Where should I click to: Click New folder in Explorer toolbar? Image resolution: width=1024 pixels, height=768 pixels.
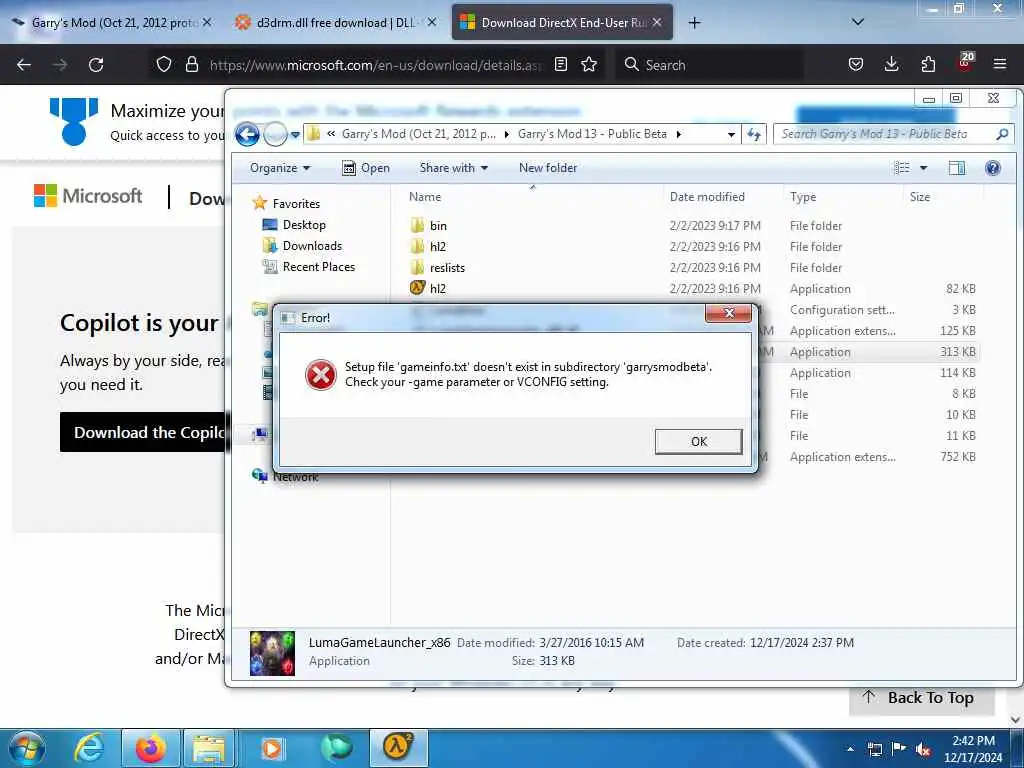548,168
